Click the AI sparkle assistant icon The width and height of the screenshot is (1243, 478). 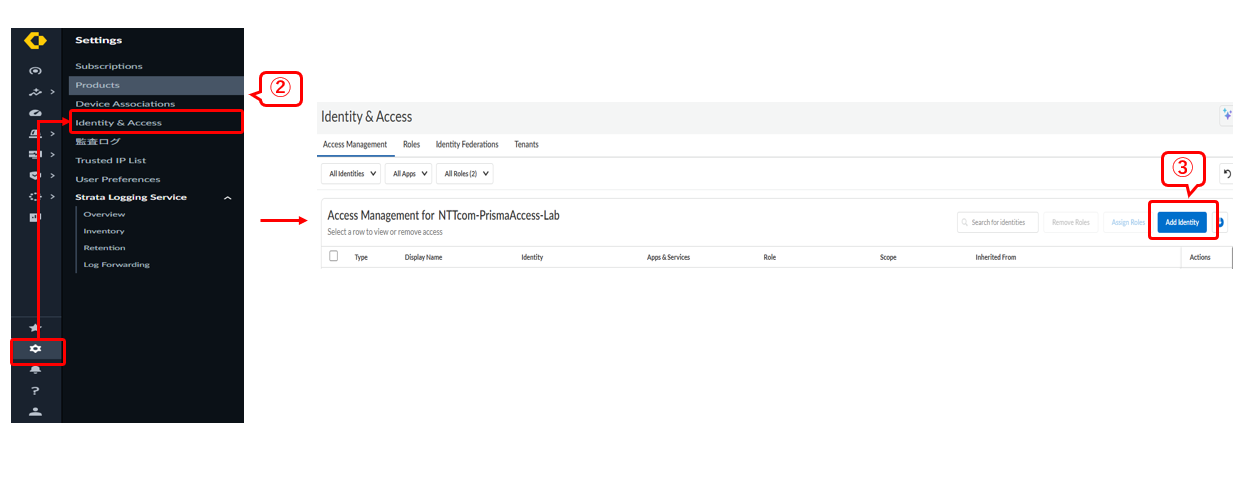click(1227, 116)
